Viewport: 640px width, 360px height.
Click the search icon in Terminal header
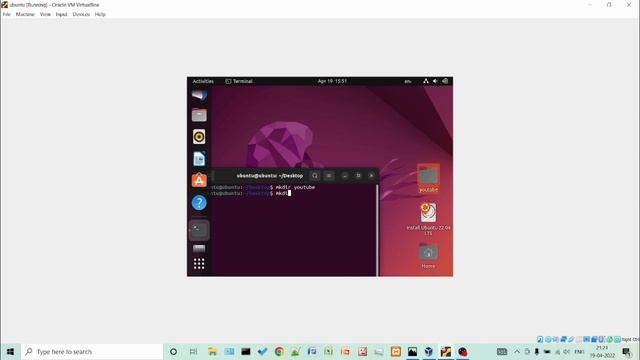pyautogui.click(x=315, y=176)
